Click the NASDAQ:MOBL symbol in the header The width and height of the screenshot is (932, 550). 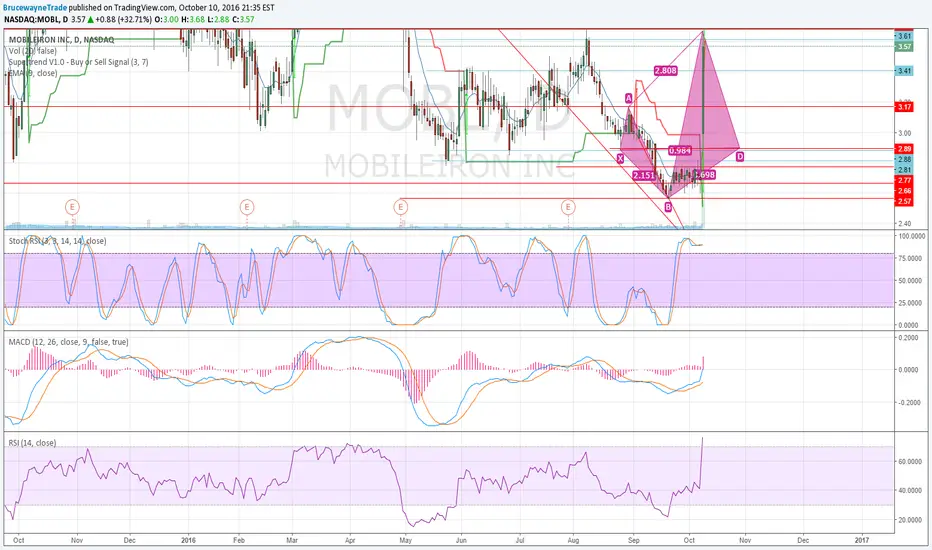(x=34, y=19)
